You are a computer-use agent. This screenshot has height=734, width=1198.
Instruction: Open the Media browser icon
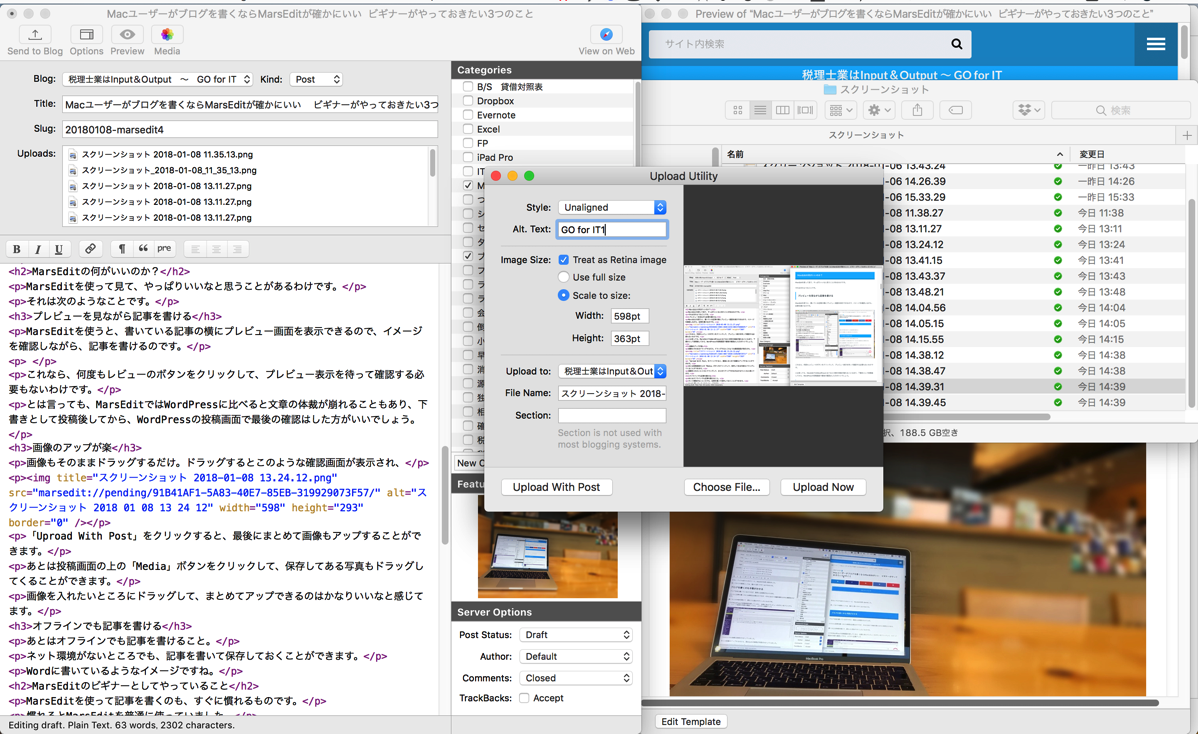(167, 35)
